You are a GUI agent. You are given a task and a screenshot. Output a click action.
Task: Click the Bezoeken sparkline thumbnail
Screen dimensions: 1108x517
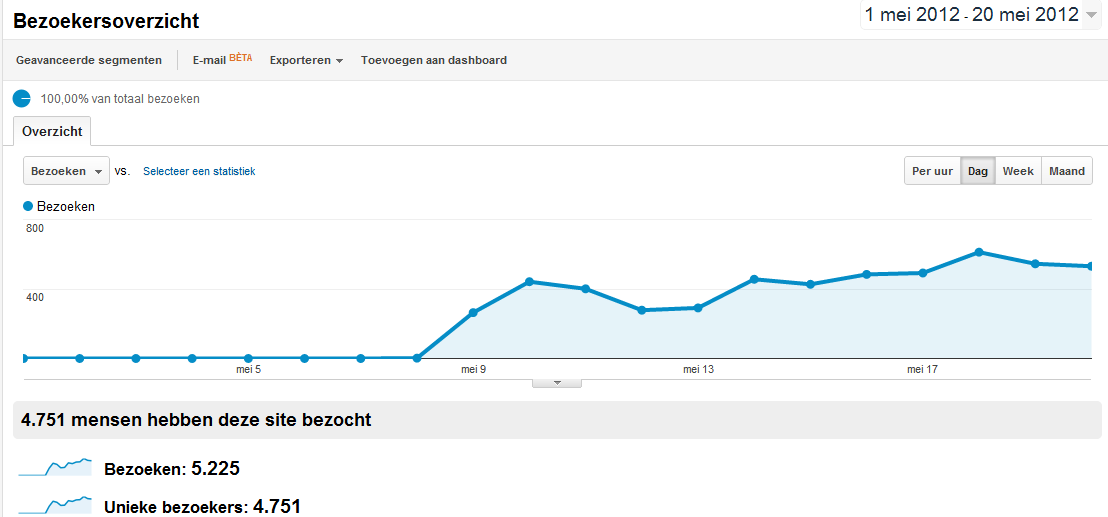point(55,468)
